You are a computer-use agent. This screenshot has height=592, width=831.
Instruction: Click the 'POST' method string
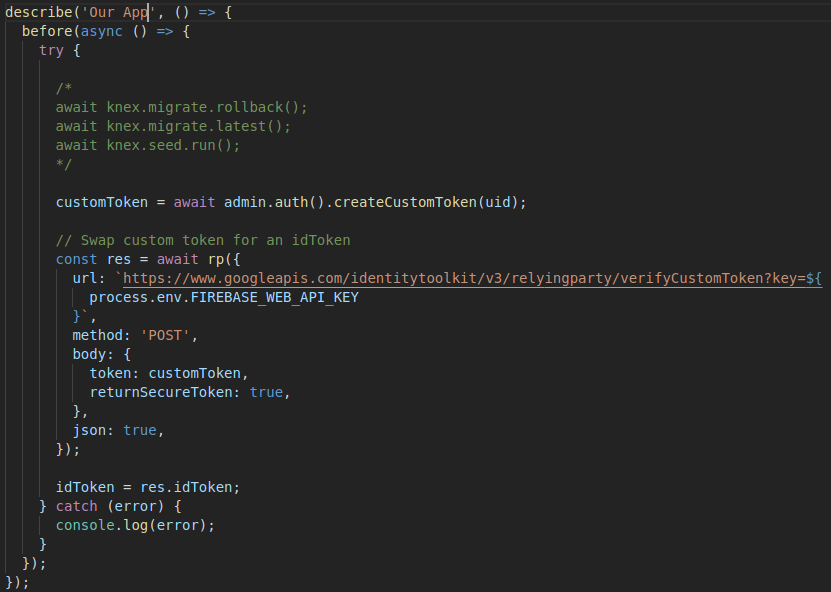[164, 335]
